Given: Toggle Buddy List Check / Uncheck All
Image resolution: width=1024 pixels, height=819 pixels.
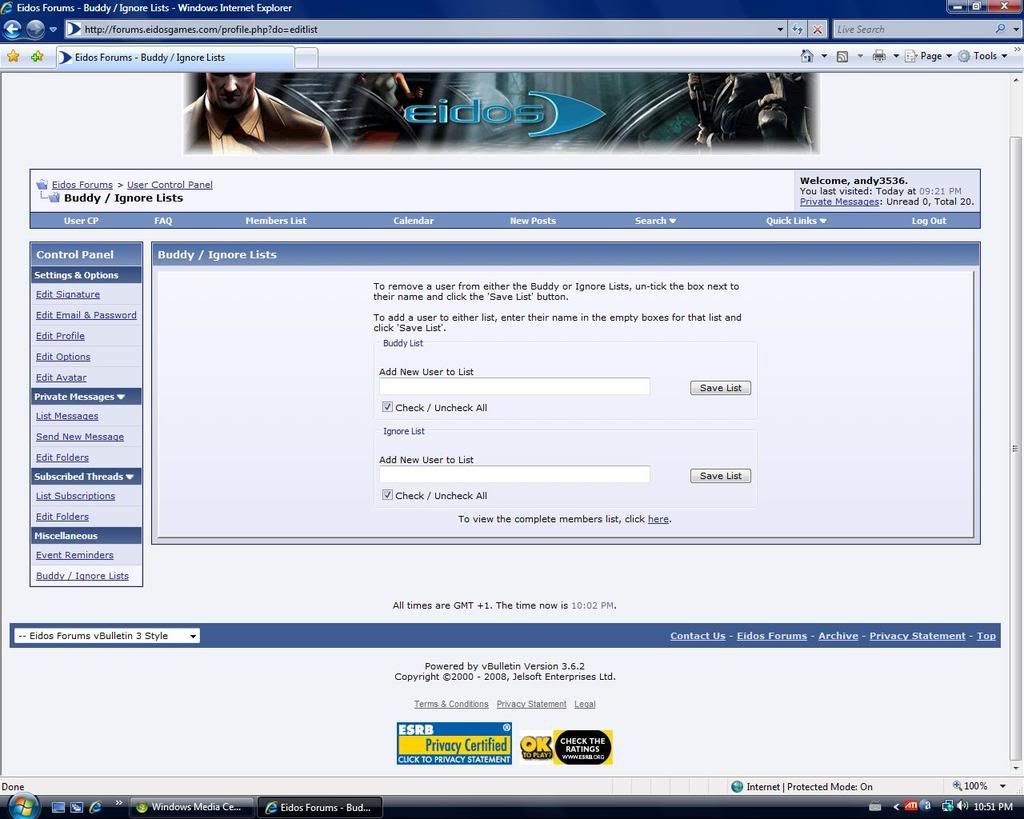Looking at the screenshot, I should (387, 407).
